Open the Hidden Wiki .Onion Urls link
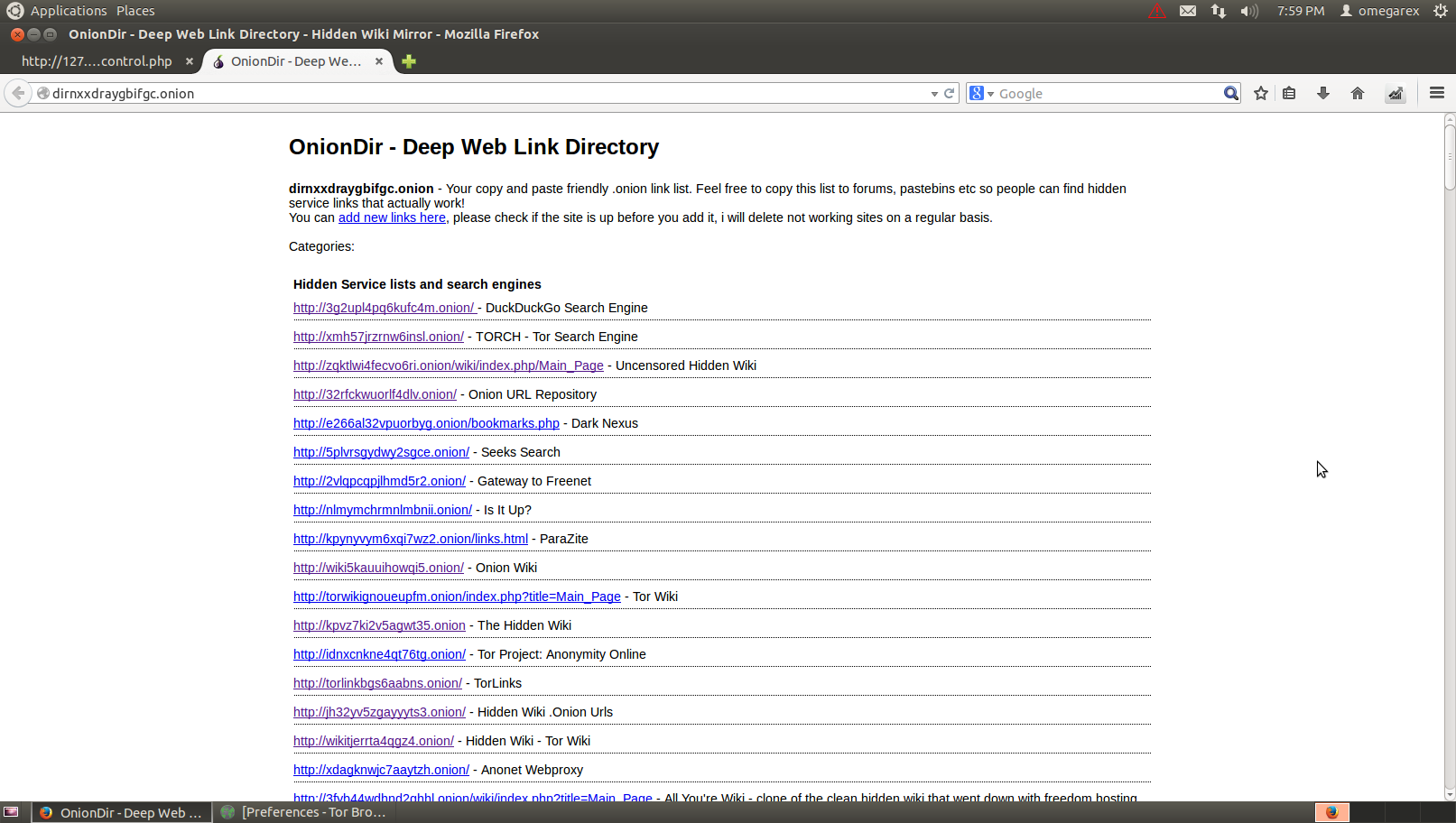The height and width of the screenshot is (823, 1456). pyautogui.click(x=379, y=712)
